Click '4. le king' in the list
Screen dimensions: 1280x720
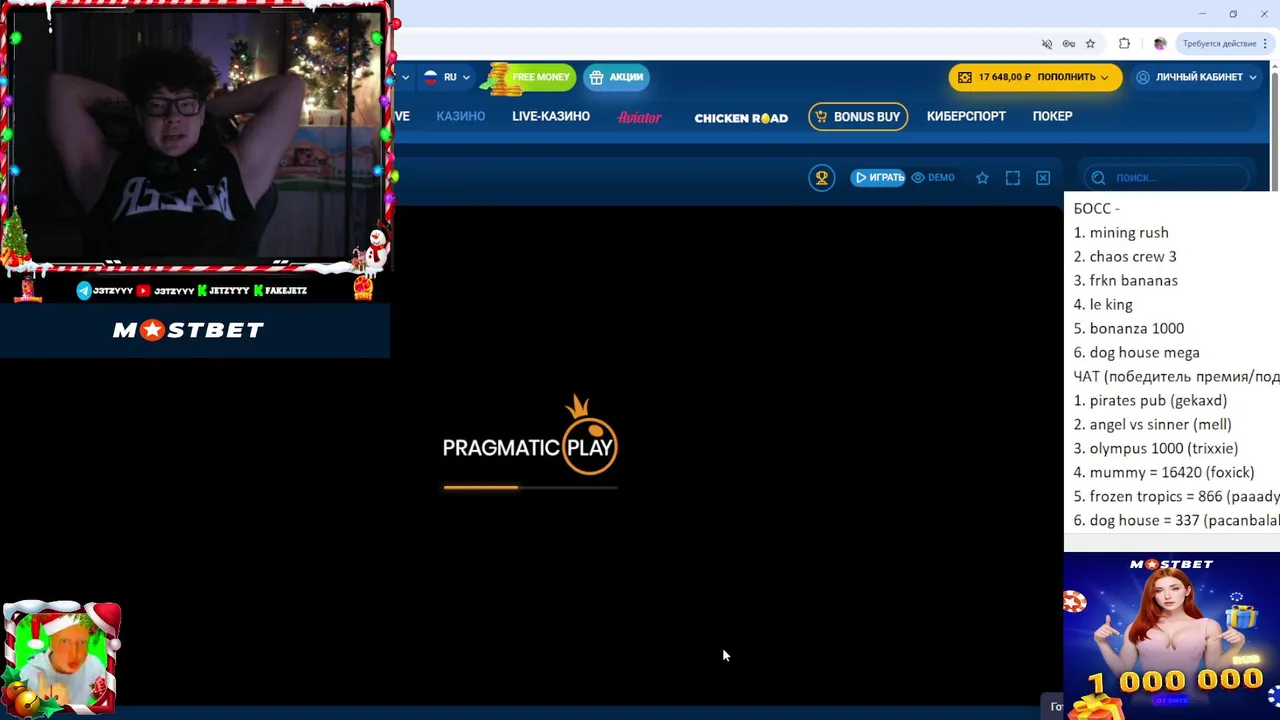pos(1103,304)
